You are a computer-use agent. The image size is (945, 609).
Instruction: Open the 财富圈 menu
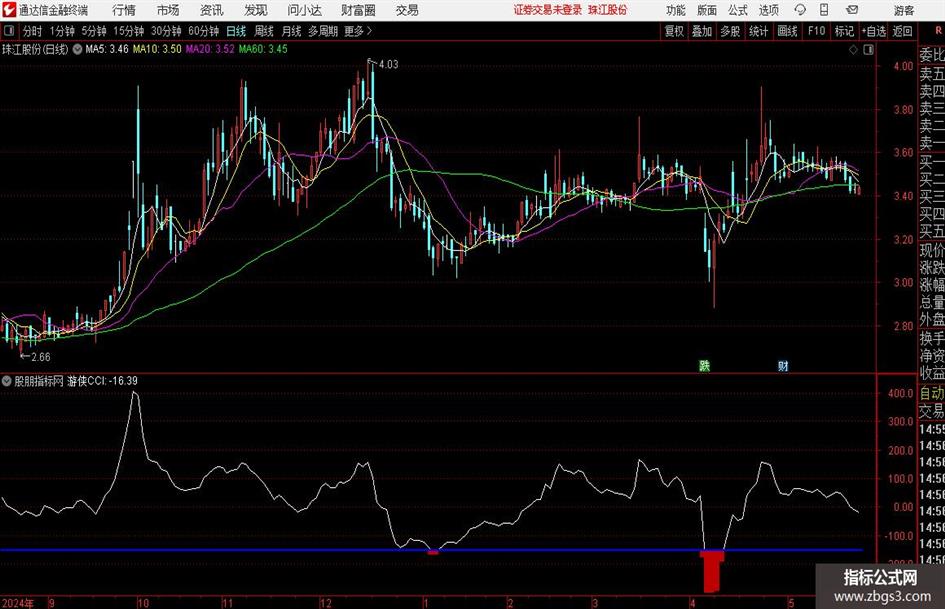click(358, 10)
